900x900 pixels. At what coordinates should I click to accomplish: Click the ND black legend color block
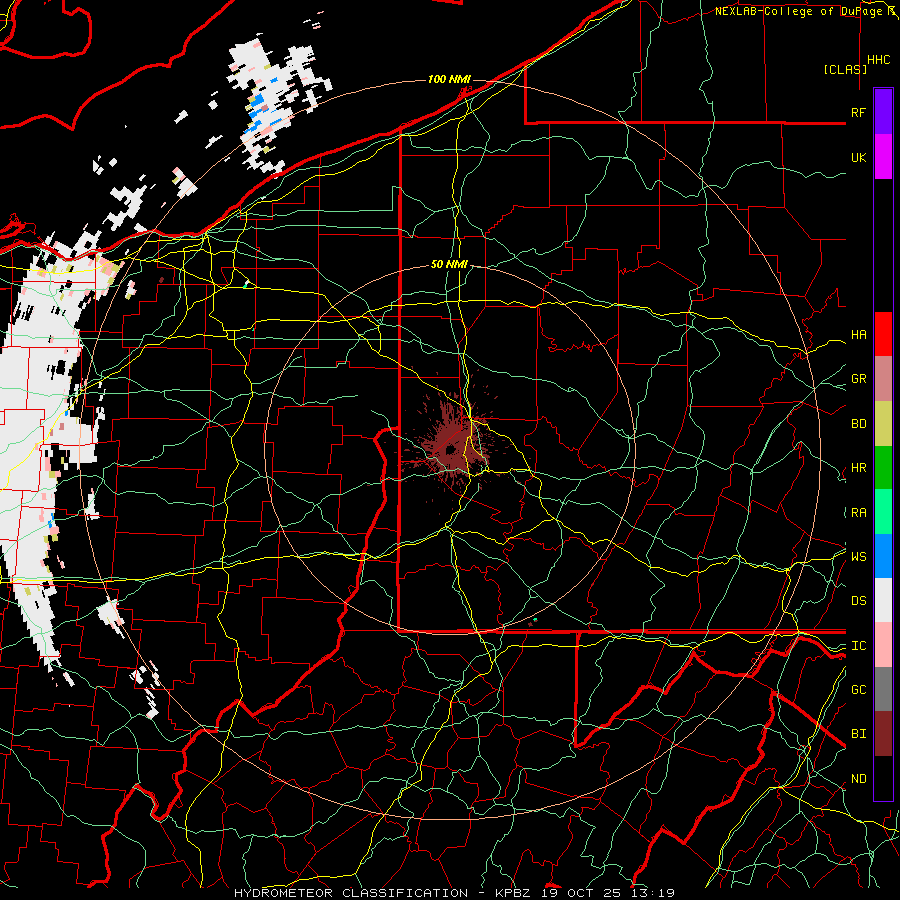pyautogui.click(x=883, y=778)
